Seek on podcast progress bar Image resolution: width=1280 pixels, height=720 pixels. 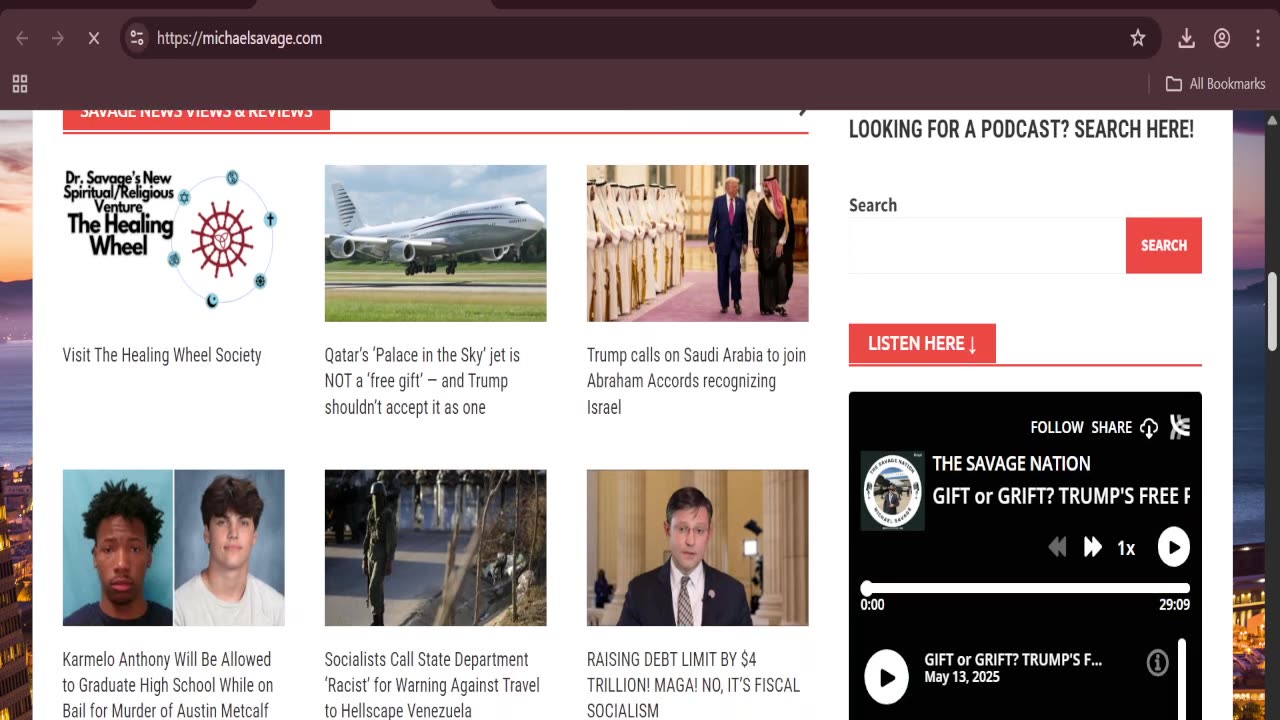pyautogui.click(x=1025, y=588)
